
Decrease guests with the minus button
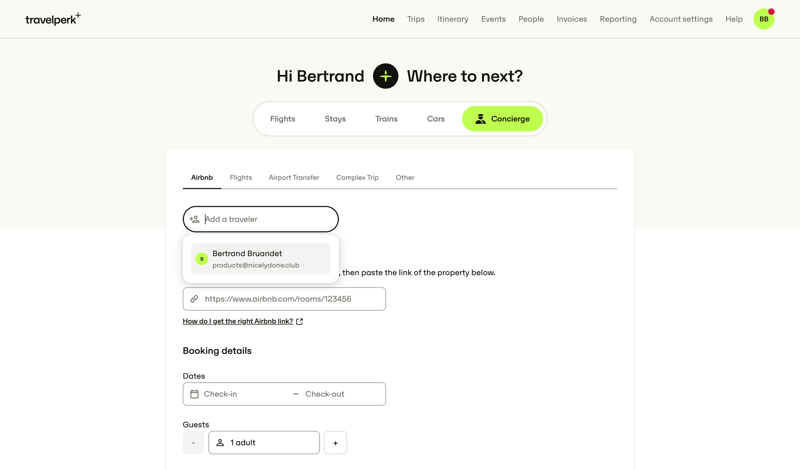193,442
